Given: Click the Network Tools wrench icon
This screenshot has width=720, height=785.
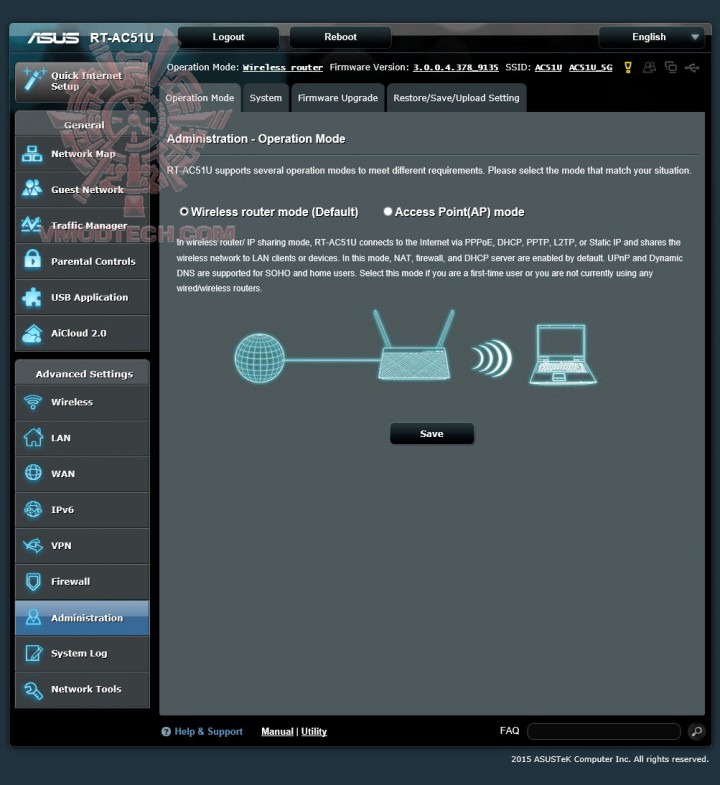Looking at the screenshot, I should [x=34, y=690].
